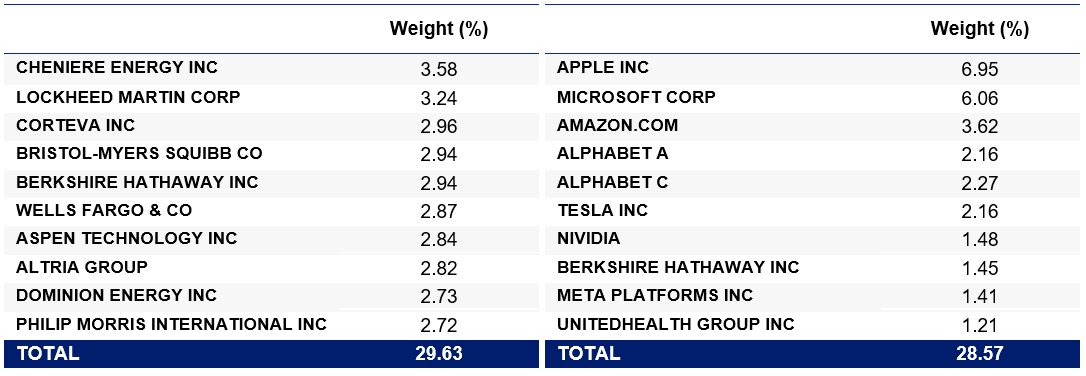Click the CORTEVA INC label

[75, 125]
